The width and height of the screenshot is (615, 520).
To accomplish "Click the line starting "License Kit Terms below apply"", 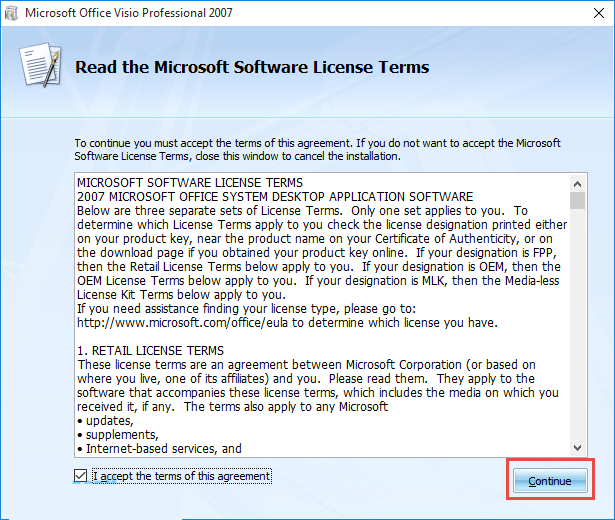I will coord(181,295).
